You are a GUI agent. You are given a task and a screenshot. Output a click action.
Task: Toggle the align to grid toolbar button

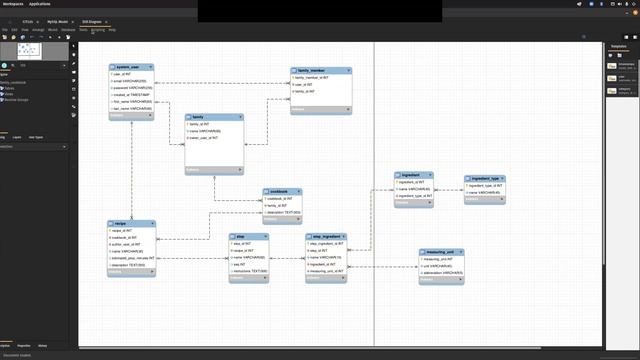coord(59,37)
